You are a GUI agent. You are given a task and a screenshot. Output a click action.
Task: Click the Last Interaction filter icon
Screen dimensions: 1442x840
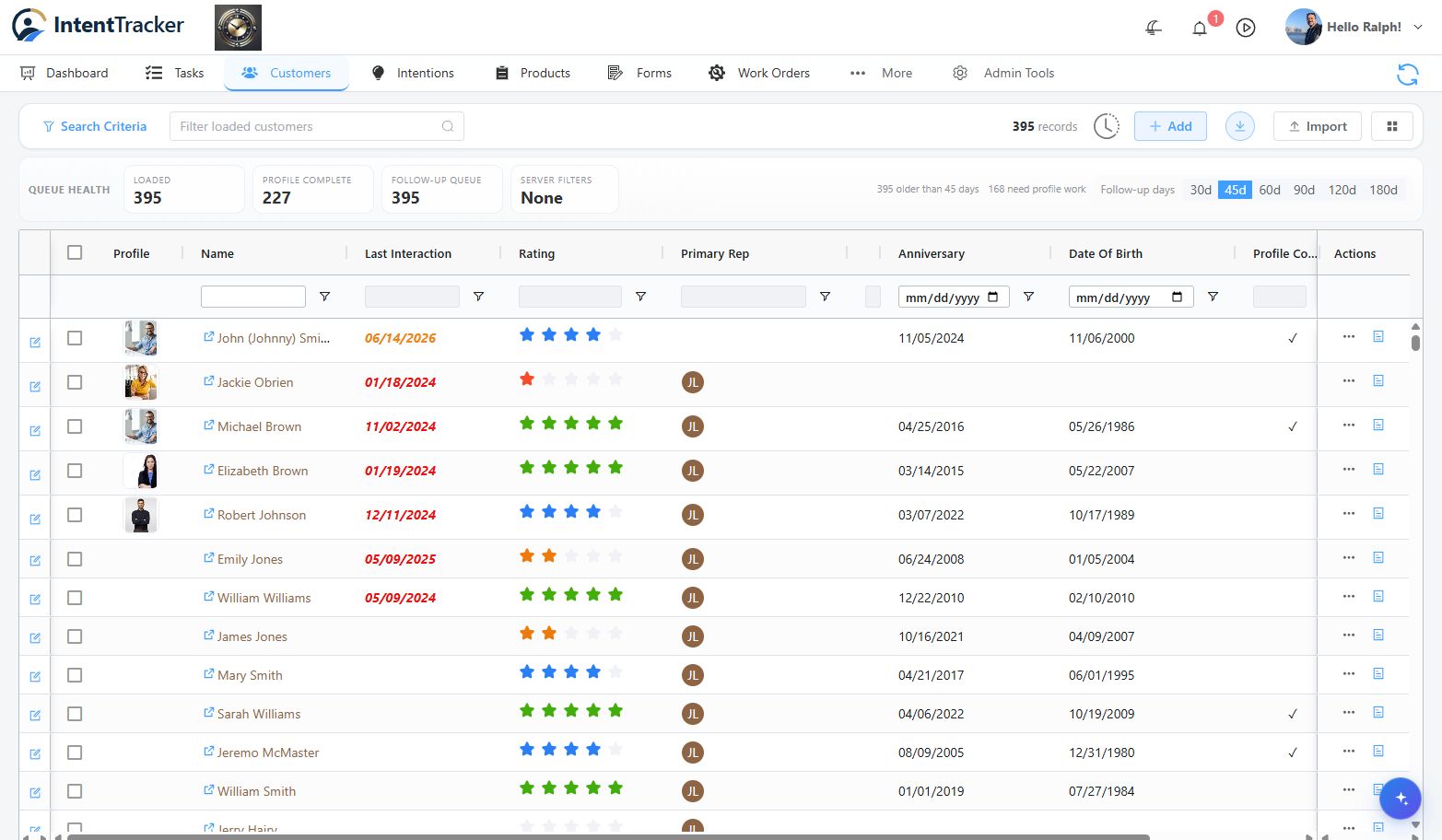(x=478, y=297)
